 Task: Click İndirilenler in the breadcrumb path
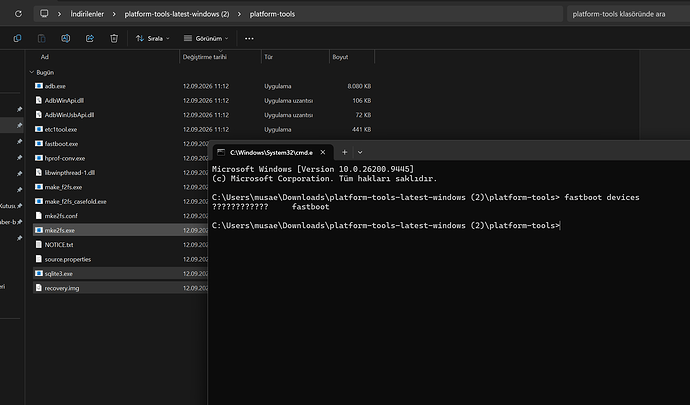pos(87,14)
